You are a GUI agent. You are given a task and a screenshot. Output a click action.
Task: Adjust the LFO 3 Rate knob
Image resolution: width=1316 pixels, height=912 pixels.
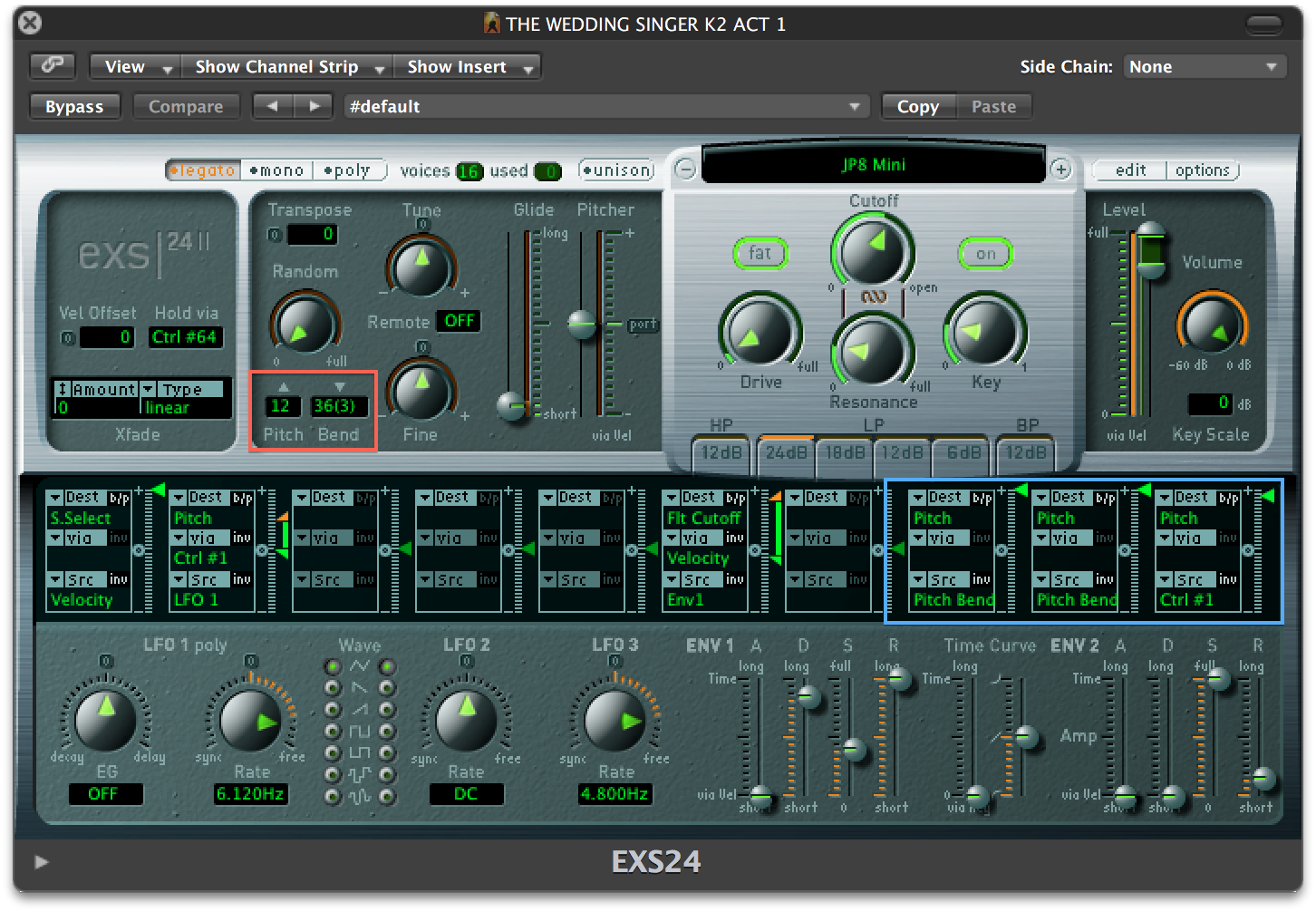[x=614, y=721]
